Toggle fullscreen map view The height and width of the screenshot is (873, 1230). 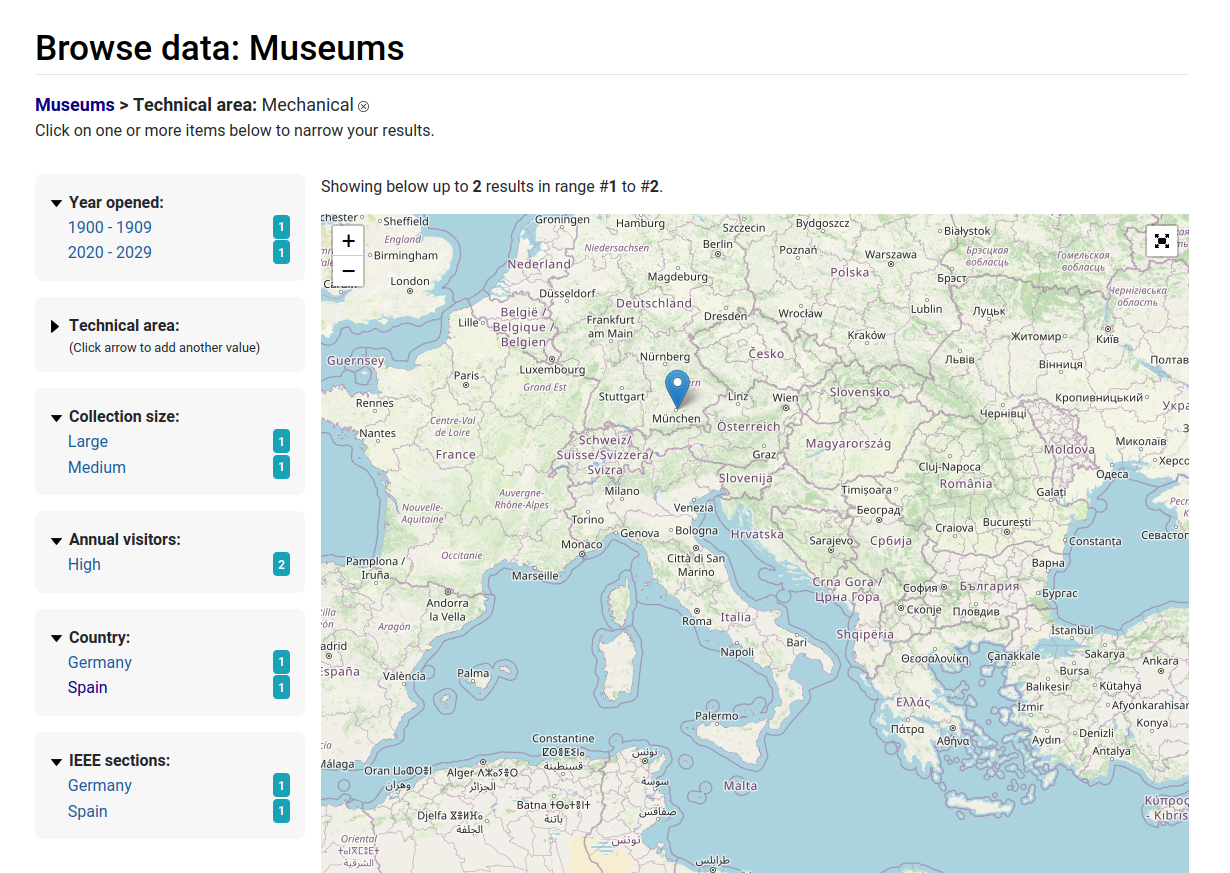1161,241
